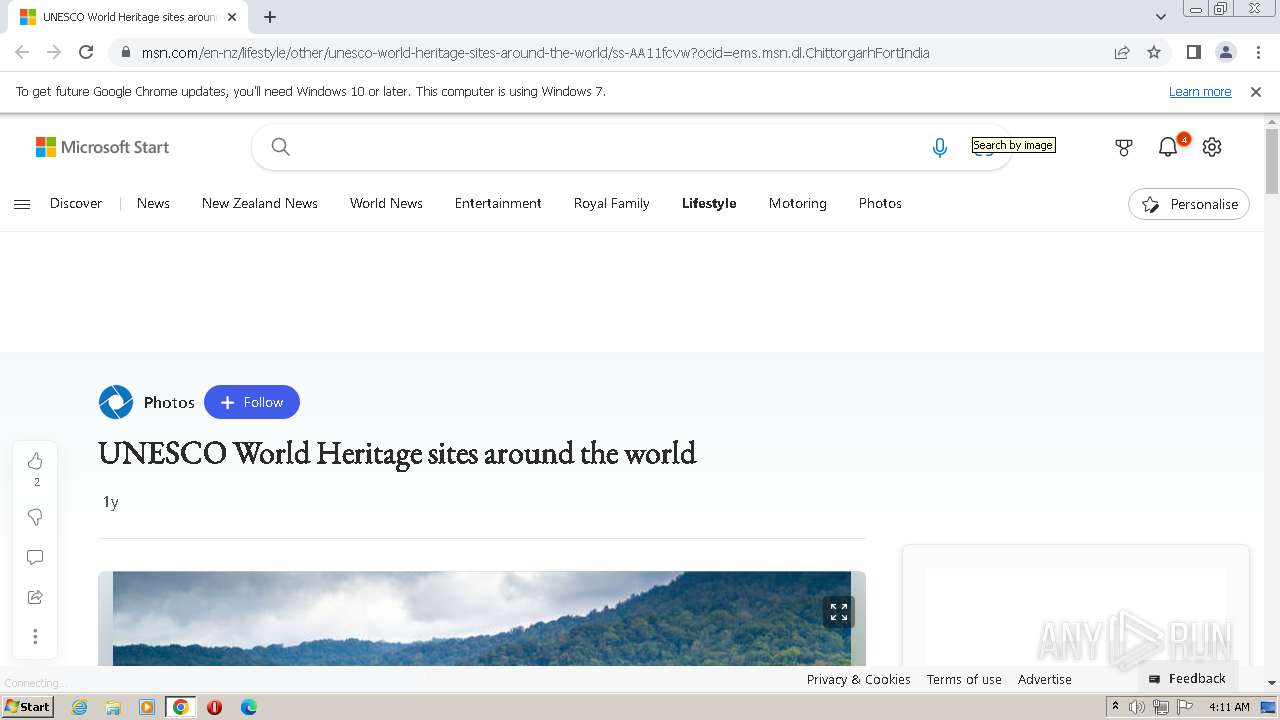This screenshot has width=1280, height=720.
Task: Open the Royal Family section
Action: point(612,203)
